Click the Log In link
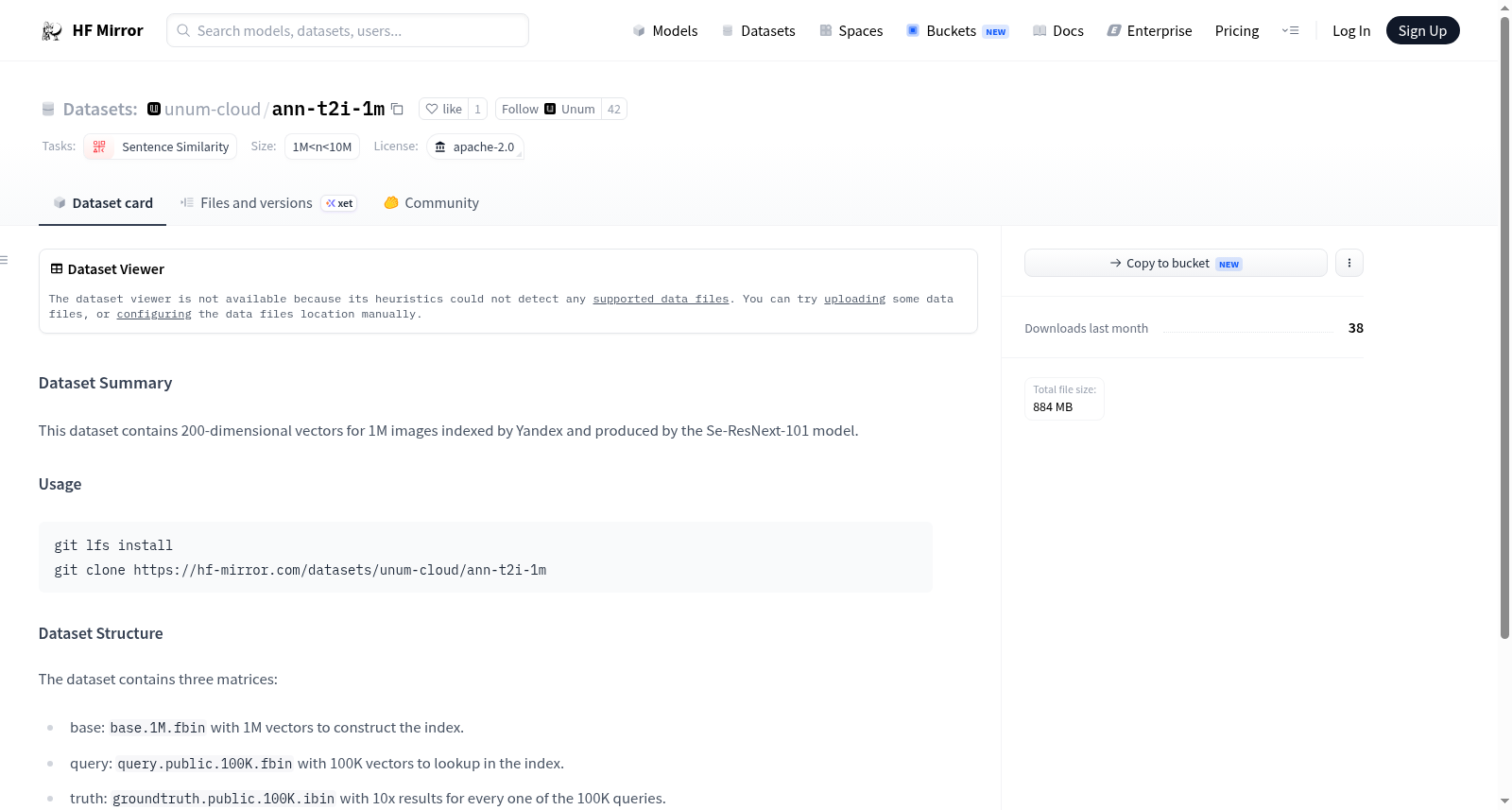The image size is (1512, 810). 1351,31
